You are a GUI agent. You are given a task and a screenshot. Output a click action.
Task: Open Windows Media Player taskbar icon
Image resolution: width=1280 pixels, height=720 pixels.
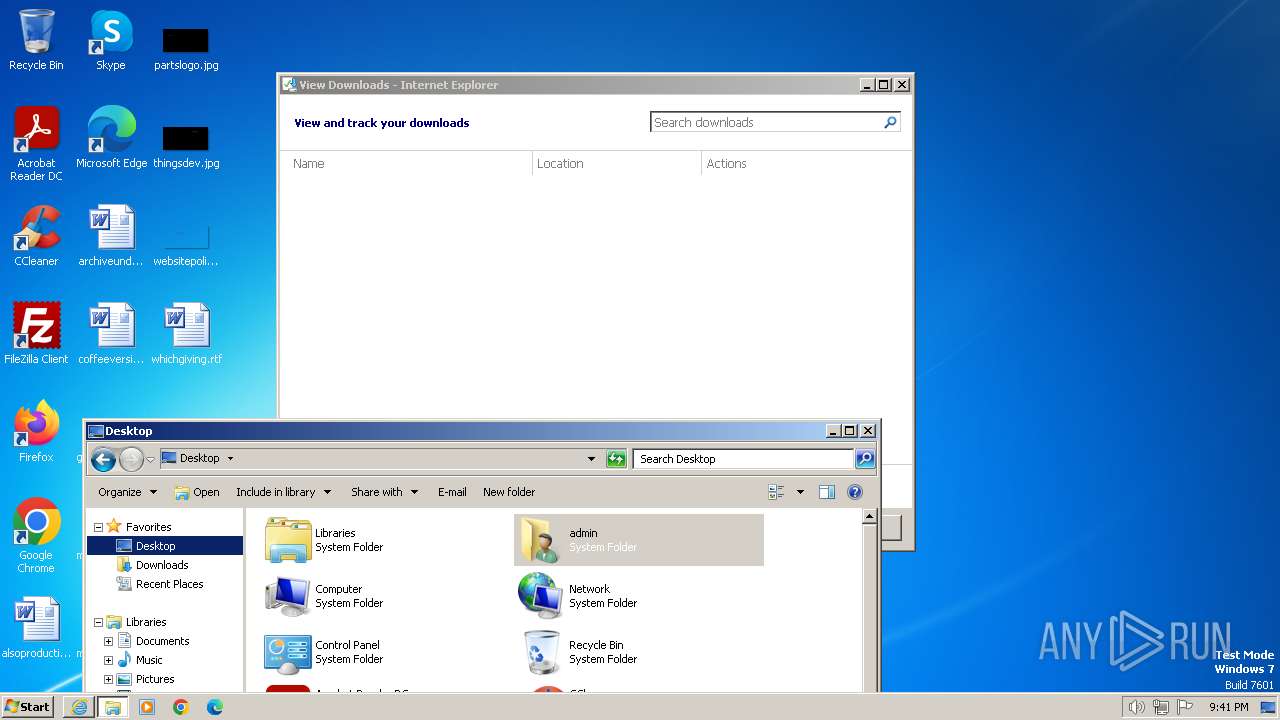147,707
